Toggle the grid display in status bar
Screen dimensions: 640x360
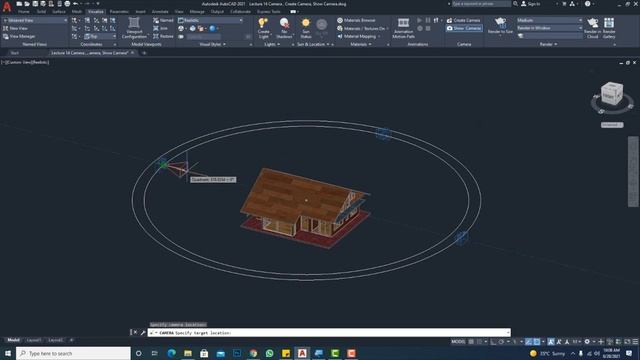tap(471, 342)
